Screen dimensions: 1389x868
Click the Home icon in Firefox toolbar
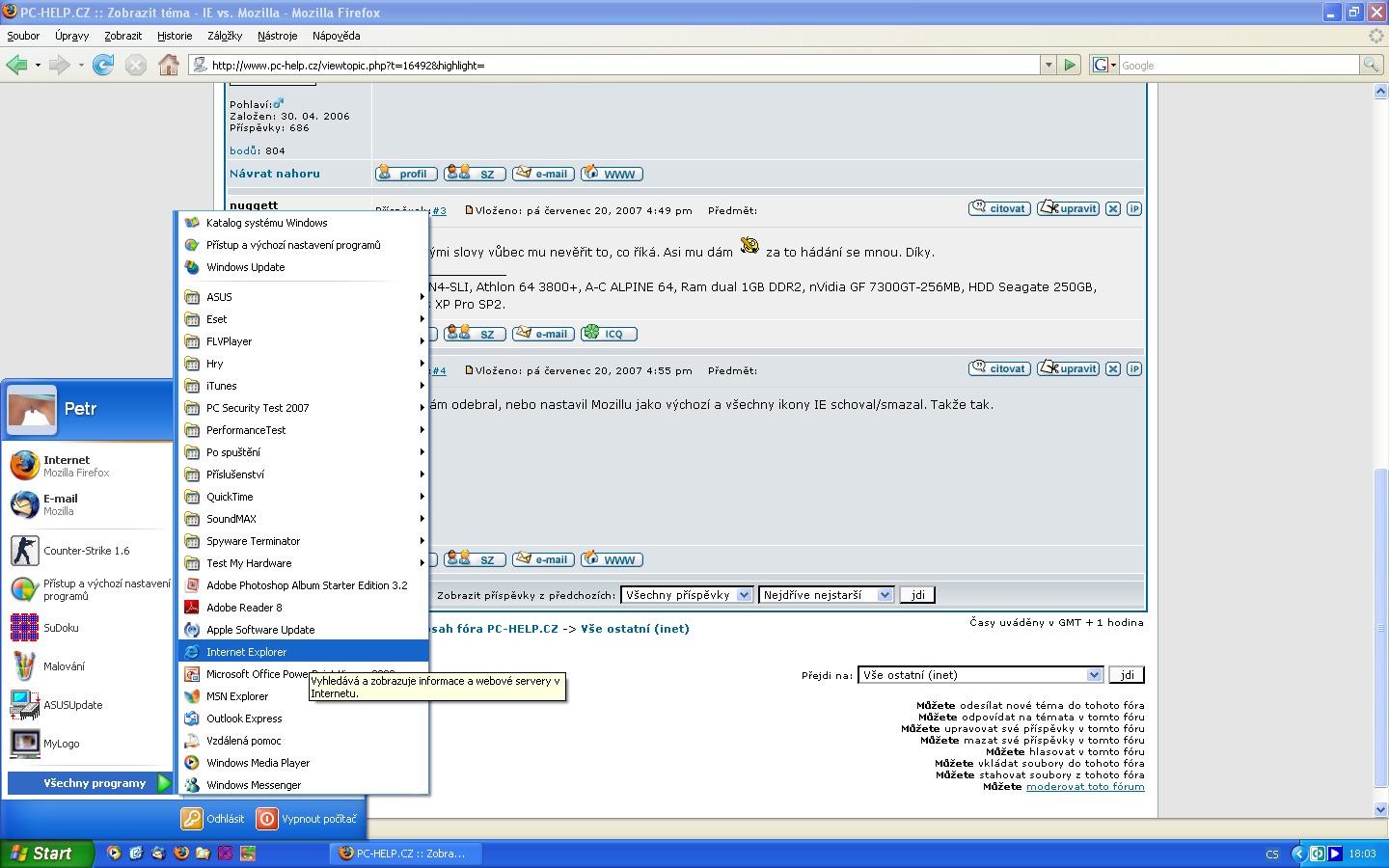coord(169,65)
